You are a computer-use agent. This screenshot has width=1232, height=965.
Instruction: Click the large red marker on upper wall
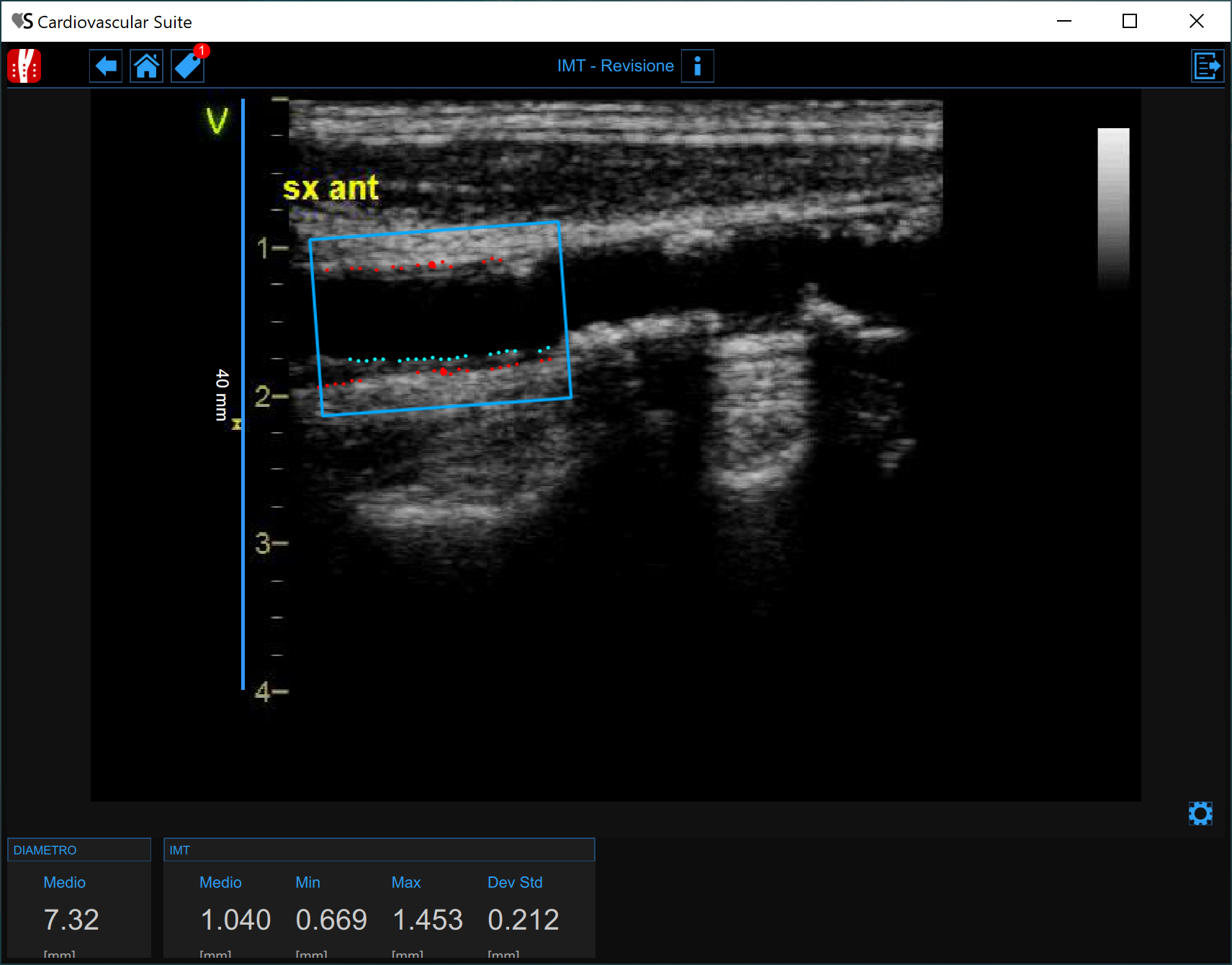[x=432, y=265]
